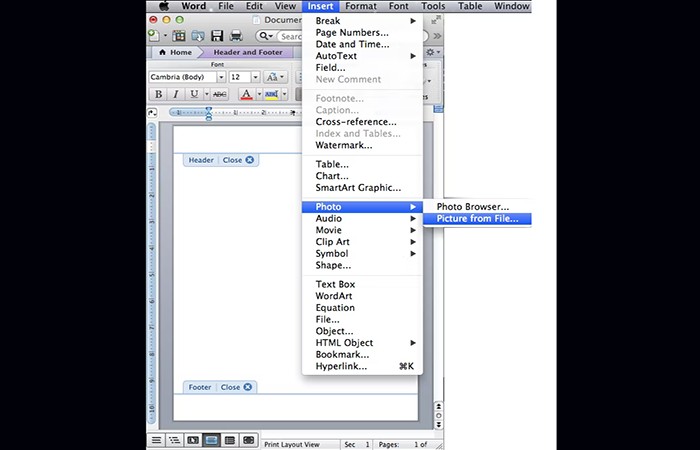The image size is (700, 450).
Task: Open the Cambria (Body) font dropdown arrow
Action: [221, 77]
